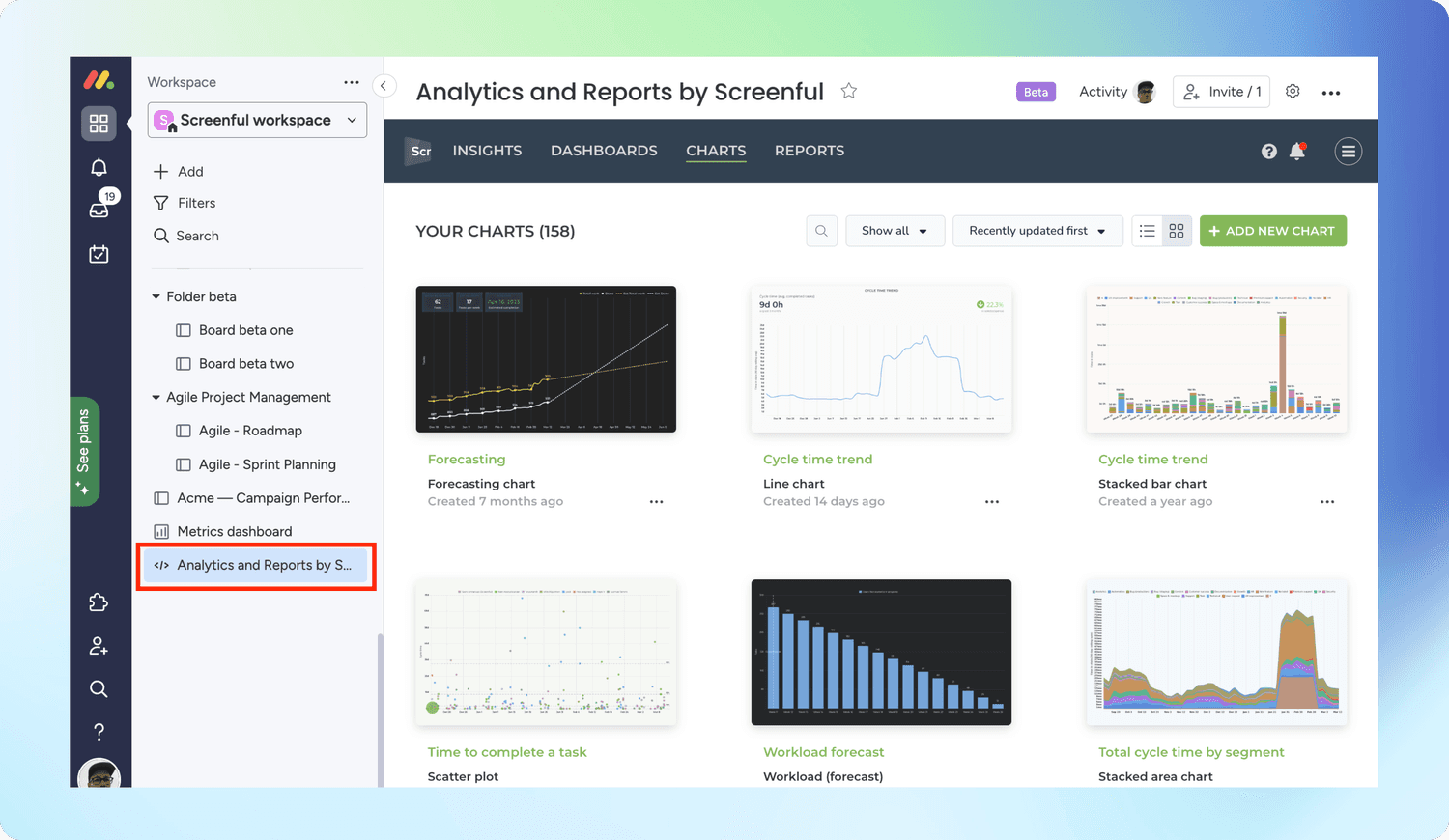Open the help question mark in left rail

99,732
